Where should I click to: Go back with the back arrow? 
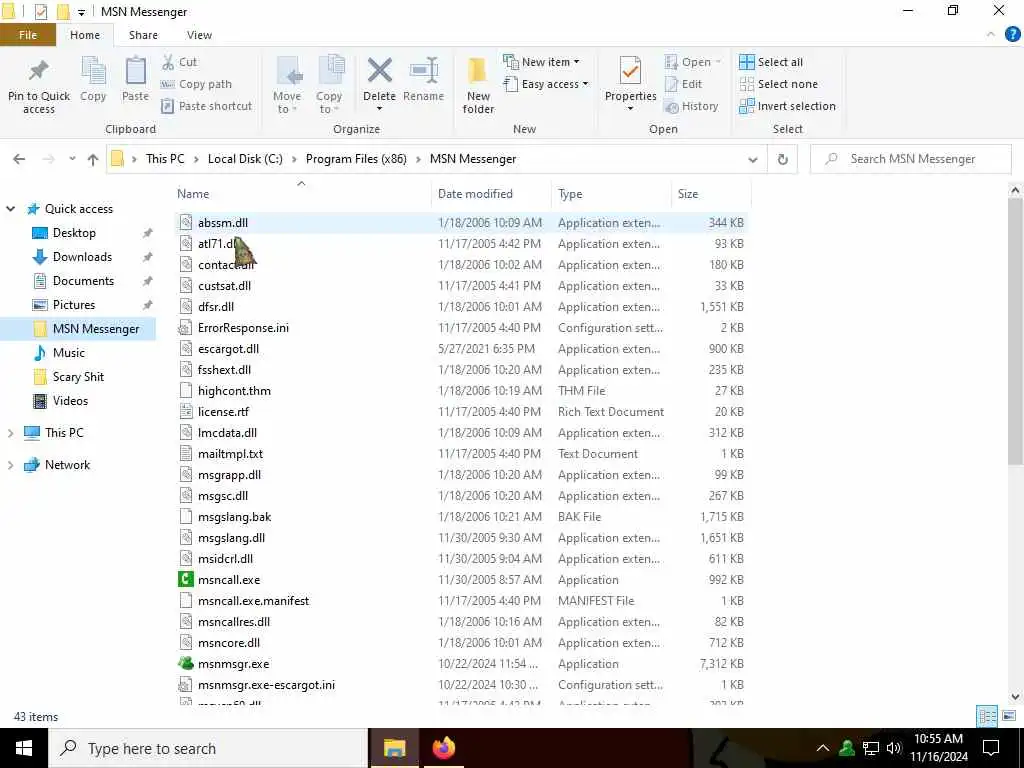click(20, 159)
